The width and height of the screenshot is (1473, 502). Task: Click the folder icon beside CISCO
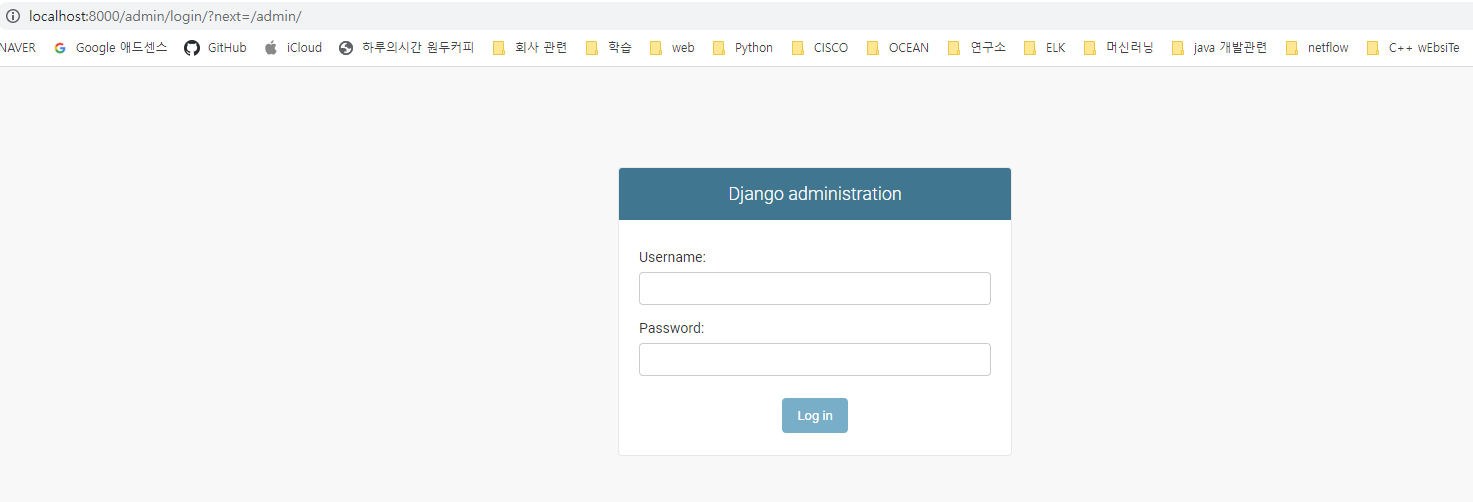(x=798, y=48)
